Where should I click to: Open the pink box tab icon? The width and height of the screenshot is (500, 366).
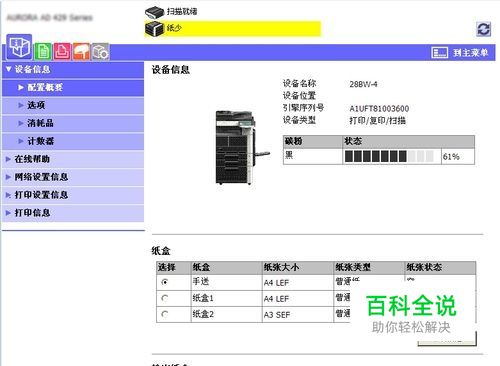62,52
